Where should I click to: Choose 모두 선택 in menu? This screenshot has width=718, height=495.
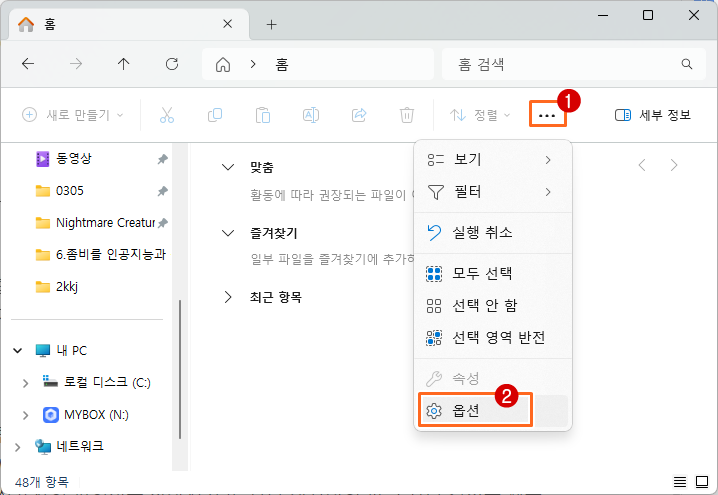(x=493, y=274)
